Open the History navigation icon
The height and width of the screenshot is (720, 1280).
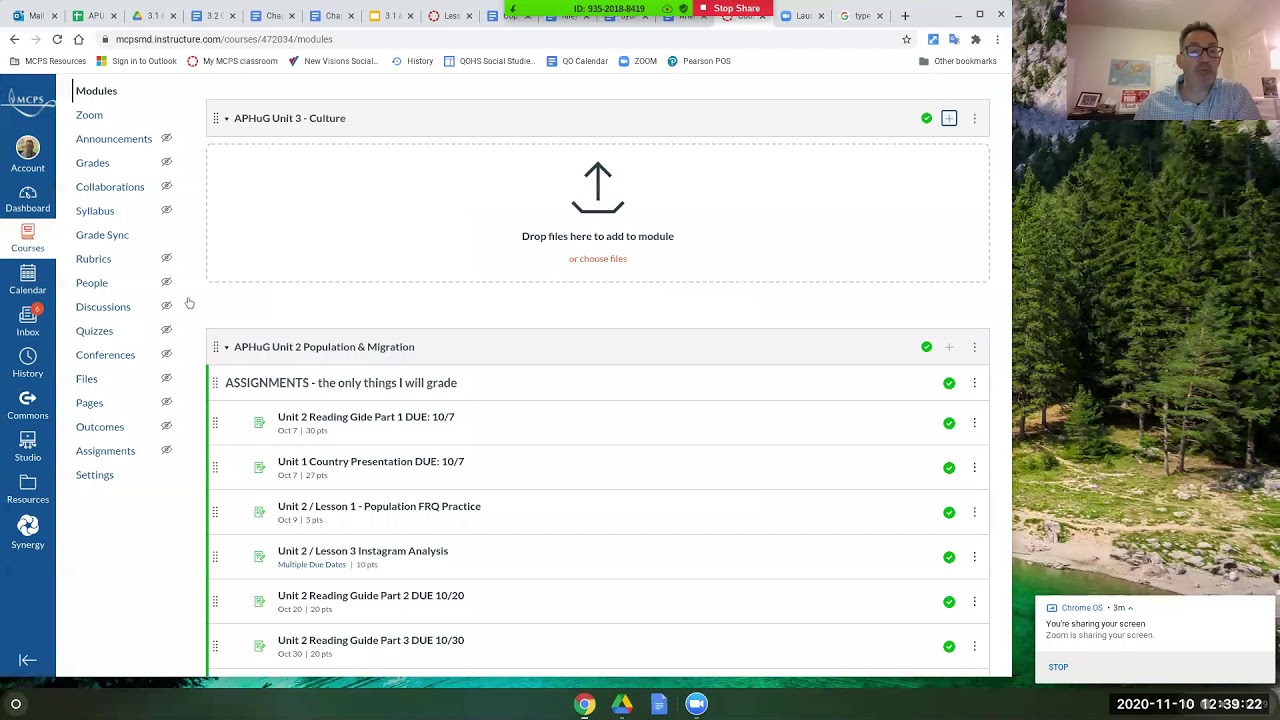(28, 363)
